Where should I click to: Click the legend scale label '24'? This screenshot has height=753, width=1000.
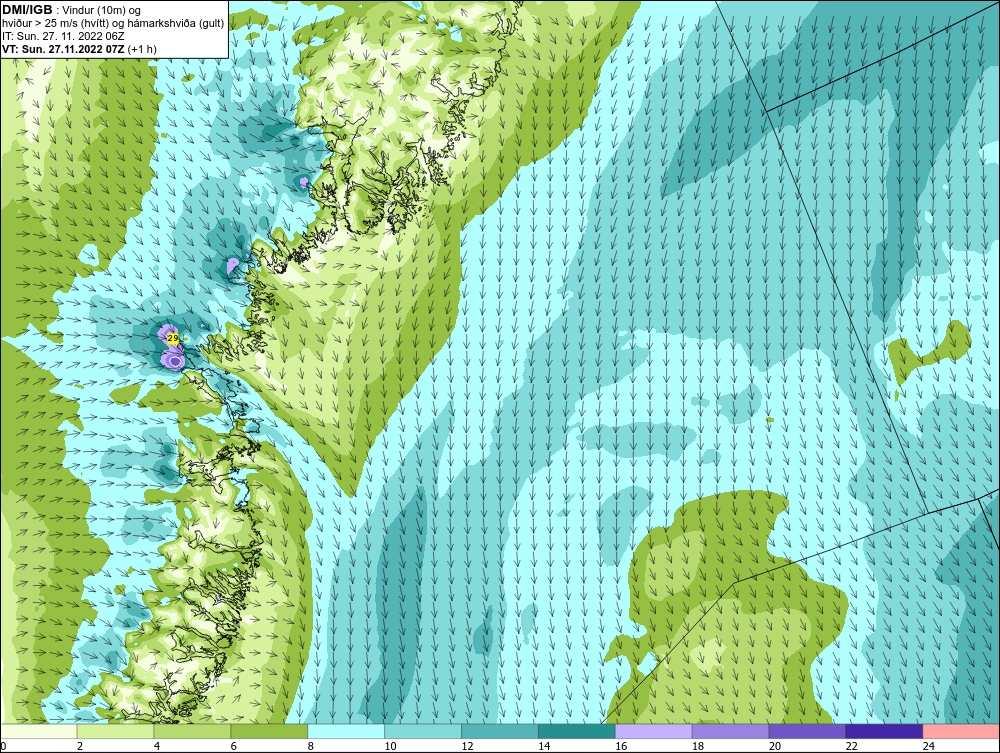tap(929, 746)
